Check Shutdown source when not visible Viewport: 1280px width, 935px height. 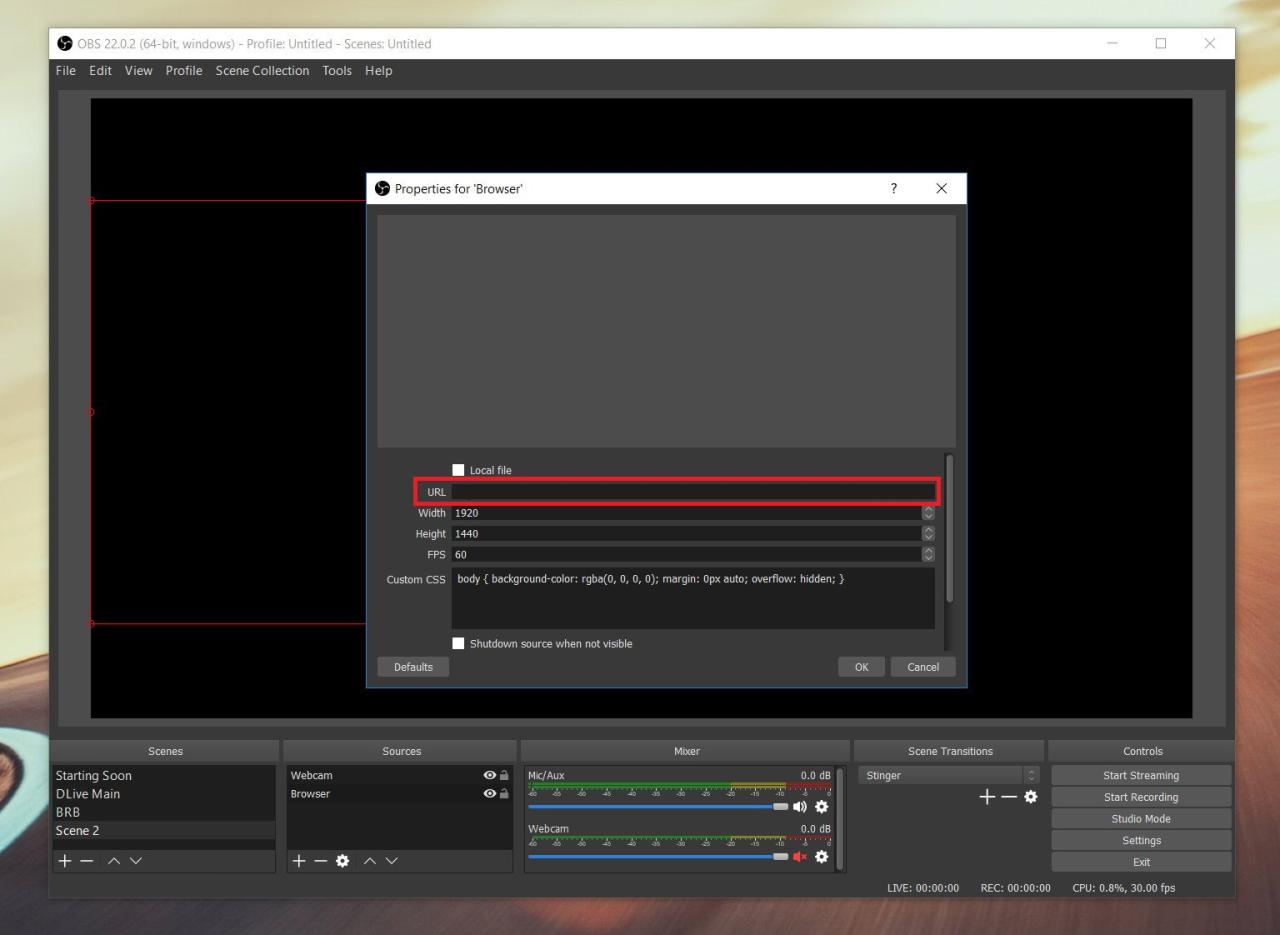point(459,644)
